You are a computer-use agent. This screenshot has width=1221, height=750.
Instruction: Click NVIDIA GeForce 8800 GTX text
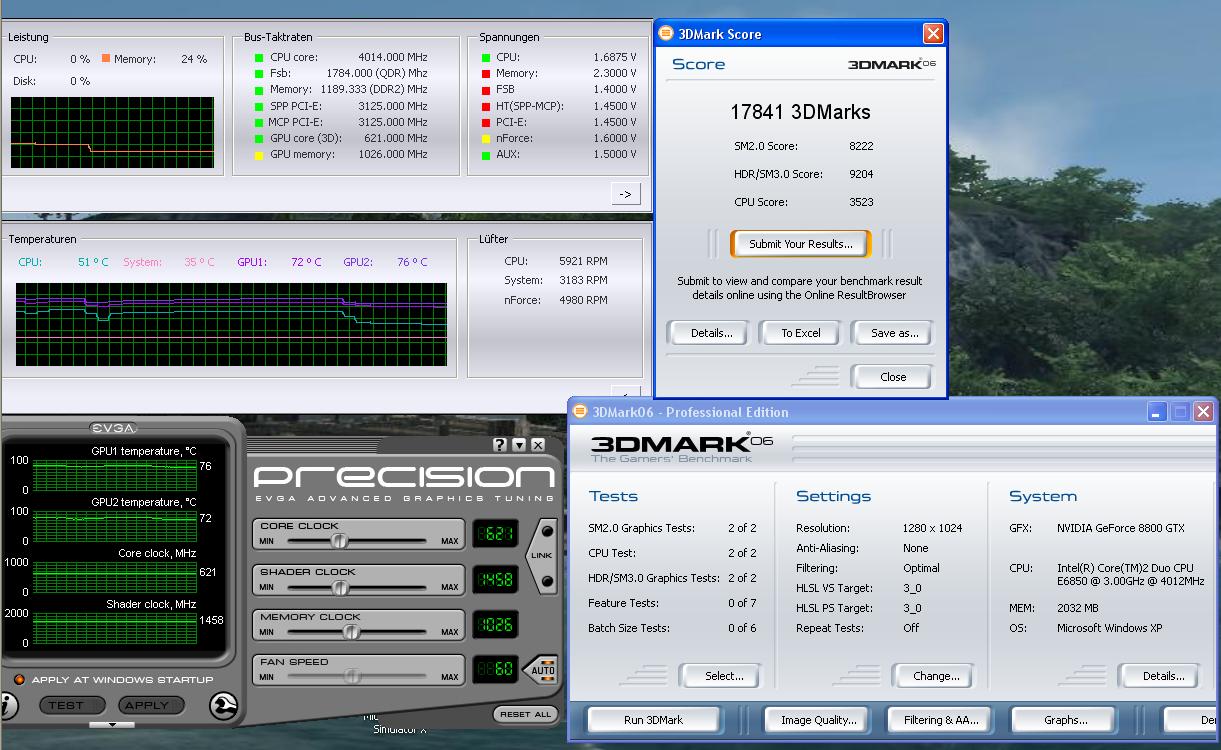click(x=1121, y=528)
